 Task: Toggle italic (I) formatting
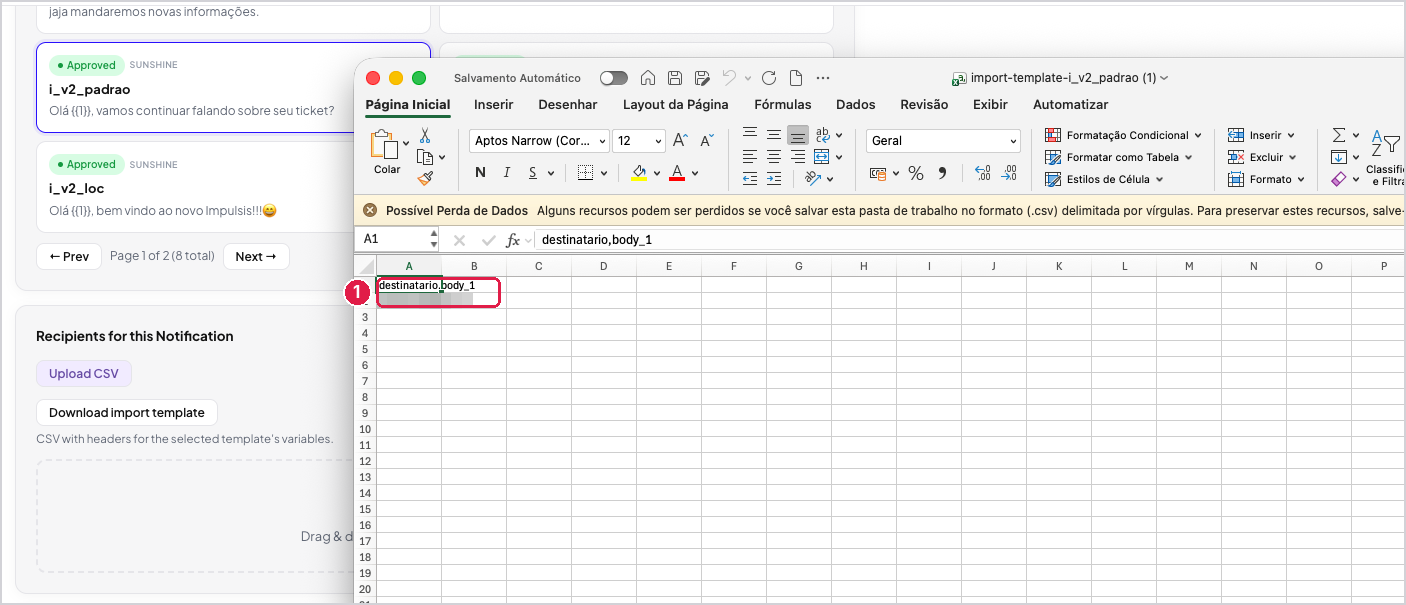[508, 173]
